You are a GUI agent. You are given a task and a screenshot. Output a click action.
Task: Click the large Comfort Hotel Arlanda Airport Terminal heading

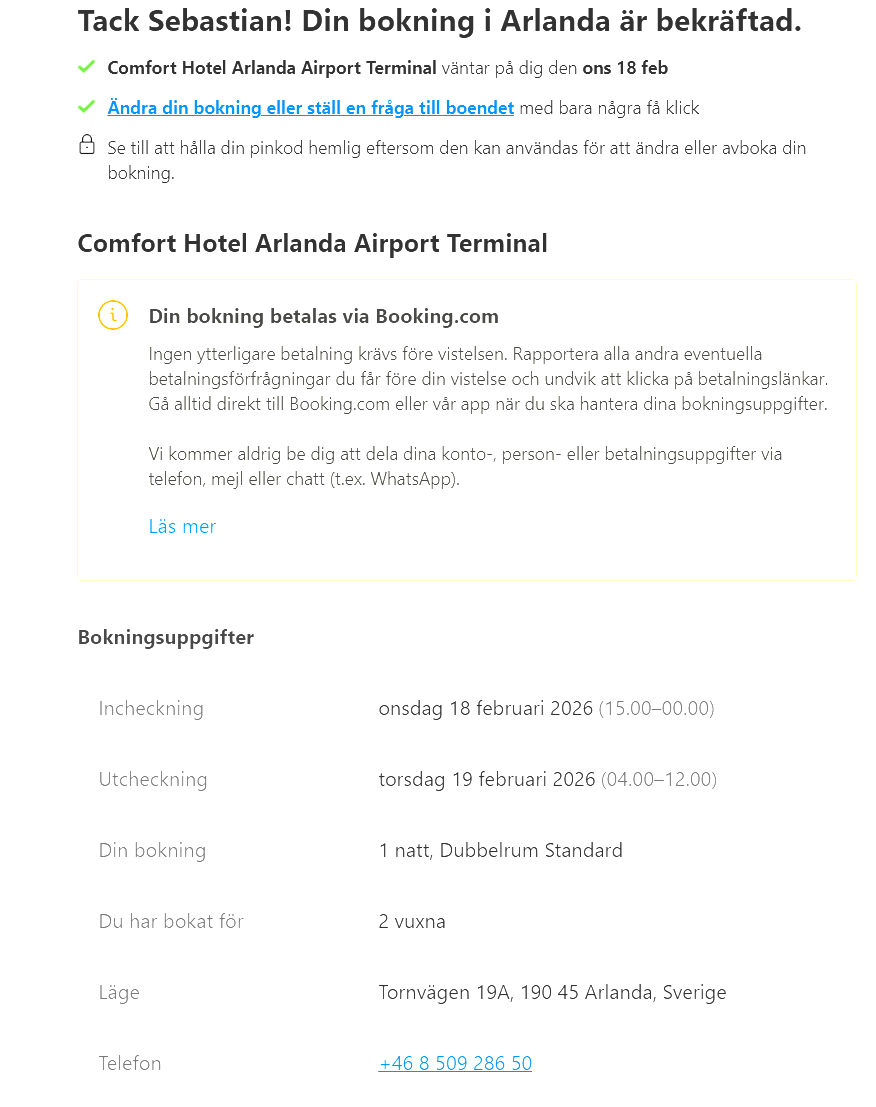click(x=312, y=243)
